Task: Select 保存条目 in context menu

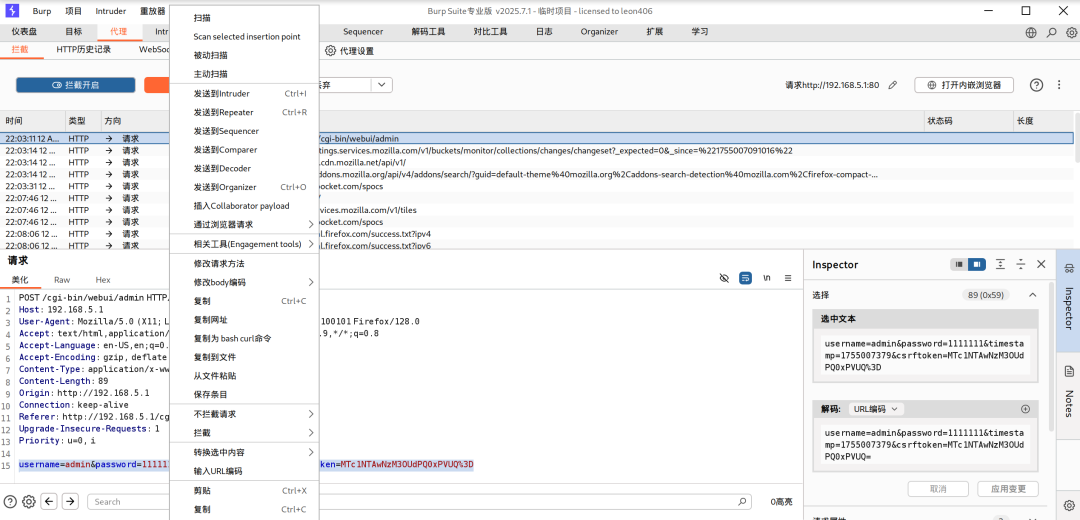Action: (x=245, y=395)
